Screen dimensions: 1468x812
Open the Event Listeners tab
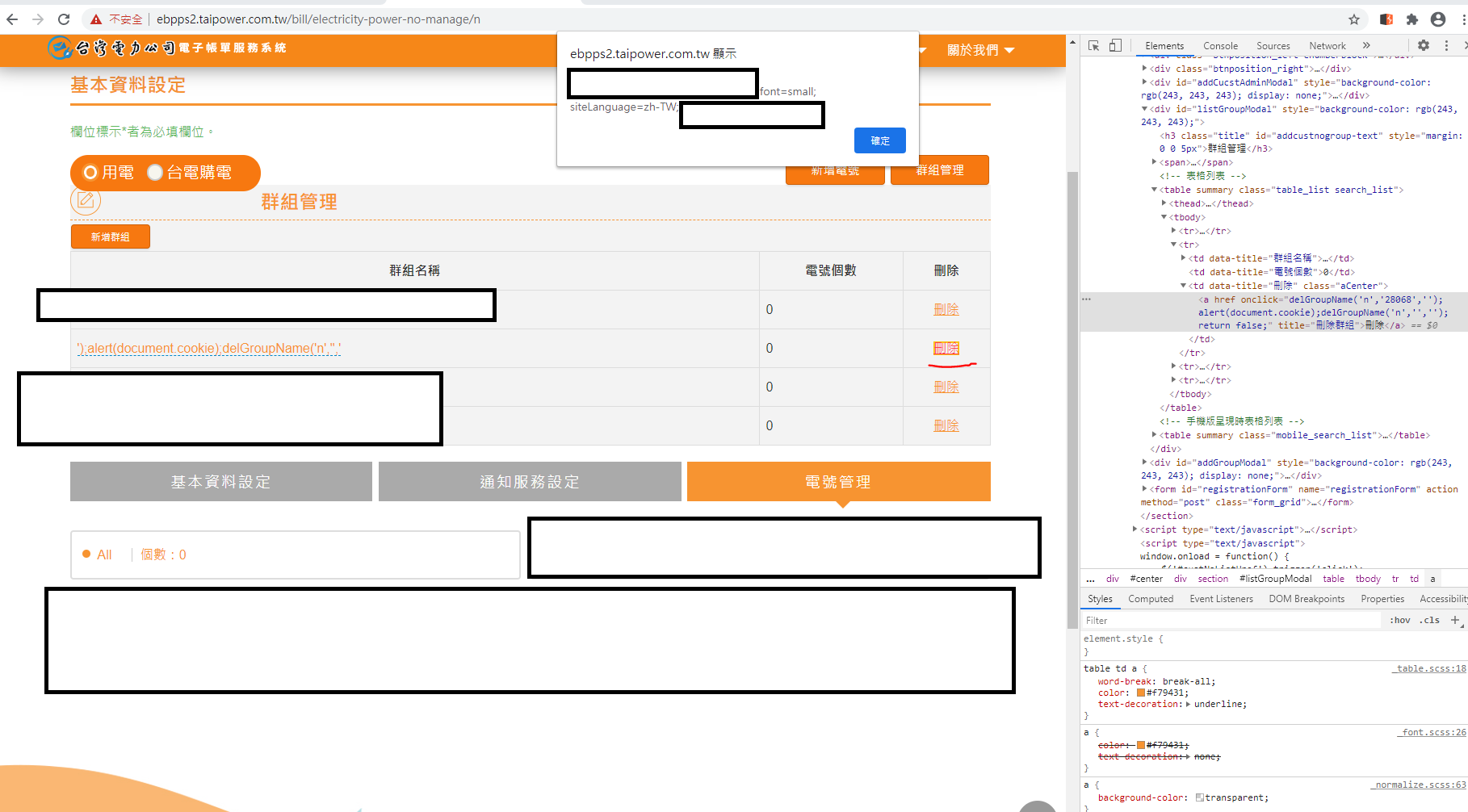pyautogui.click(x=1221, y=599)
